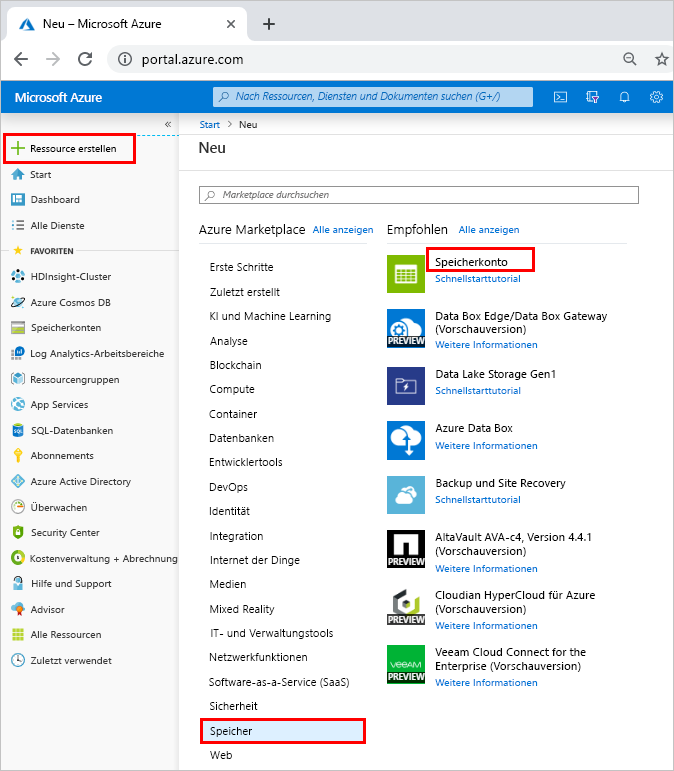
Task: Open directory and subscription filter icon
Action: point(592,97)
